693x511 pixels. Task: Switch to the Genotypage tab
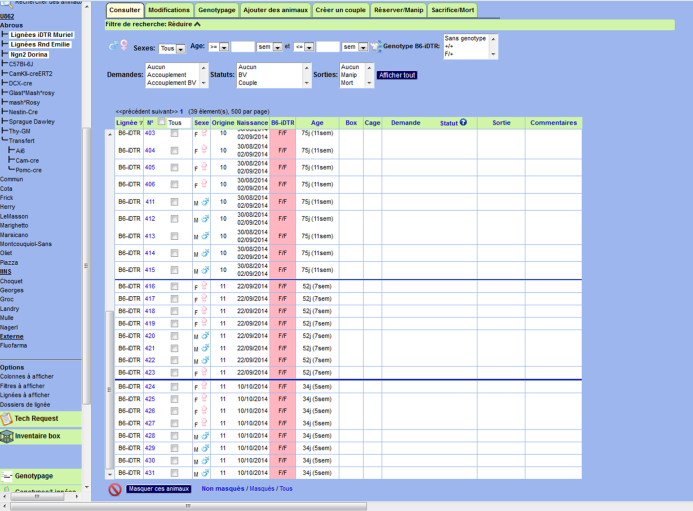[x=217, y=10]
